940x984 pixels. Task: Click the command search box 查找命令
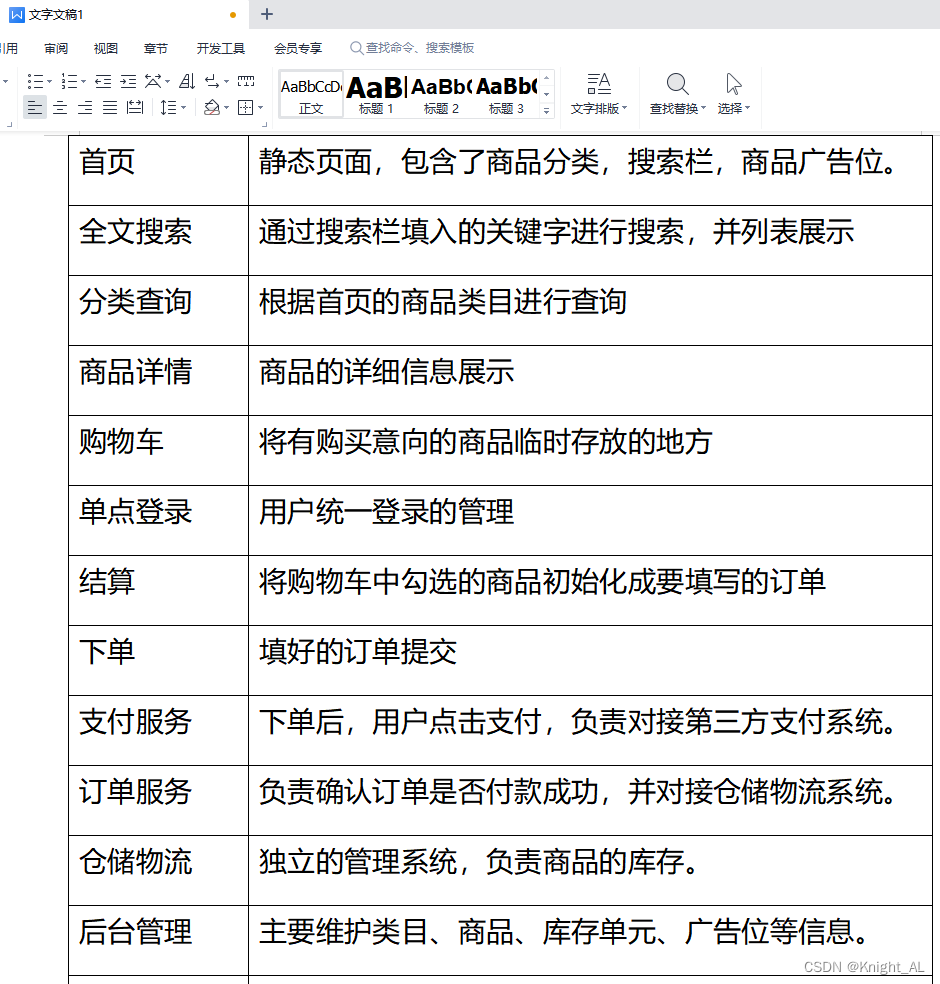(412, 48)
